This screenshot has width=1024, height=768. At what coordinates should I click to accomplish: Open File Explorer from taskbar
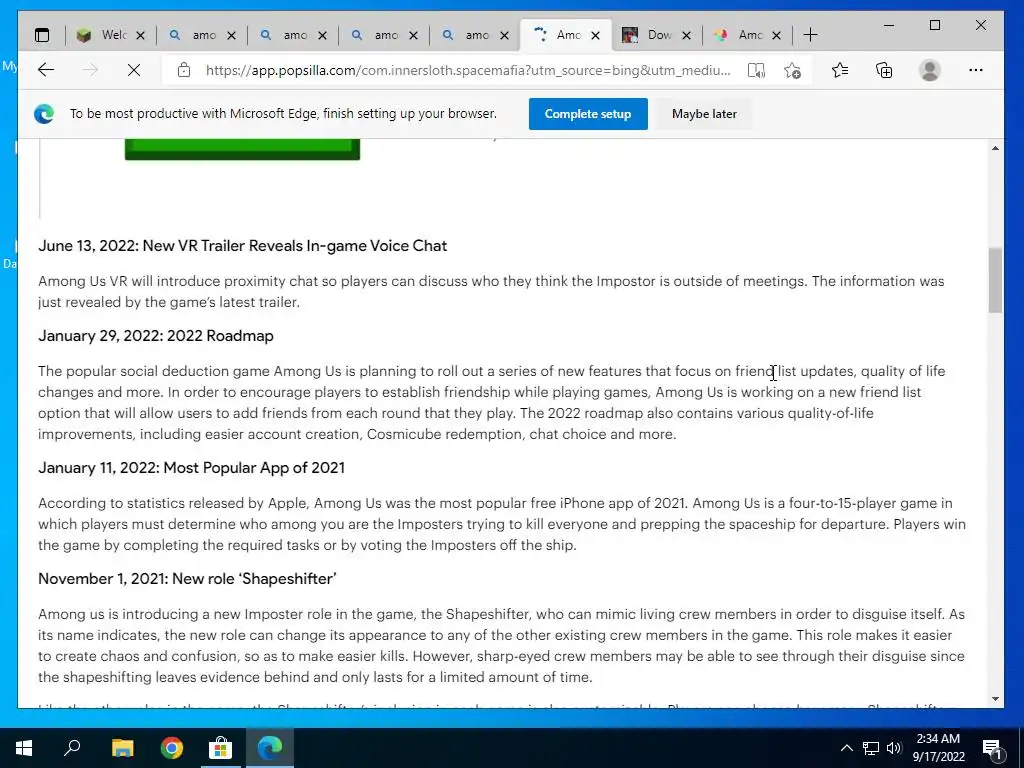pos(122,748)
